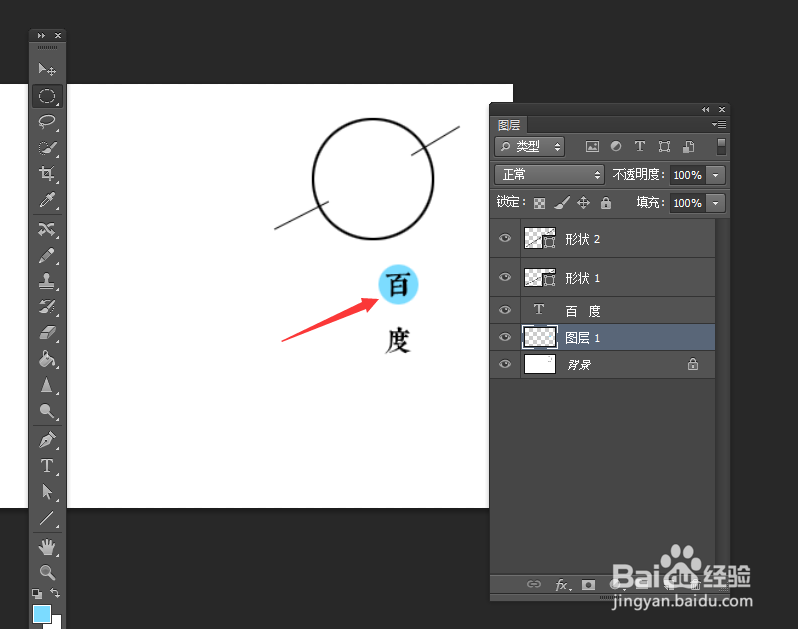Toggle lock position
The width and height of the screenshot is (798, 629).
pos(583,203)
